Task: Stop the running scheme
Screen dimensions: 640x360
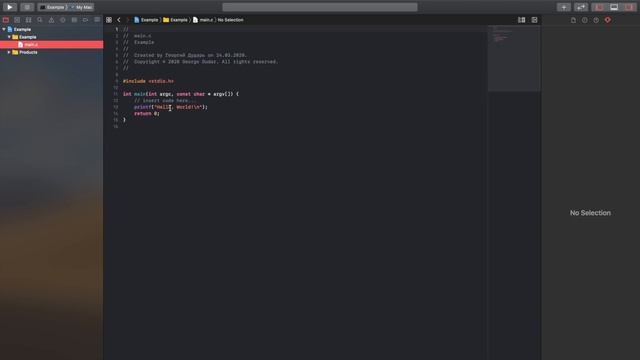Action: click(x=27, y=7)
